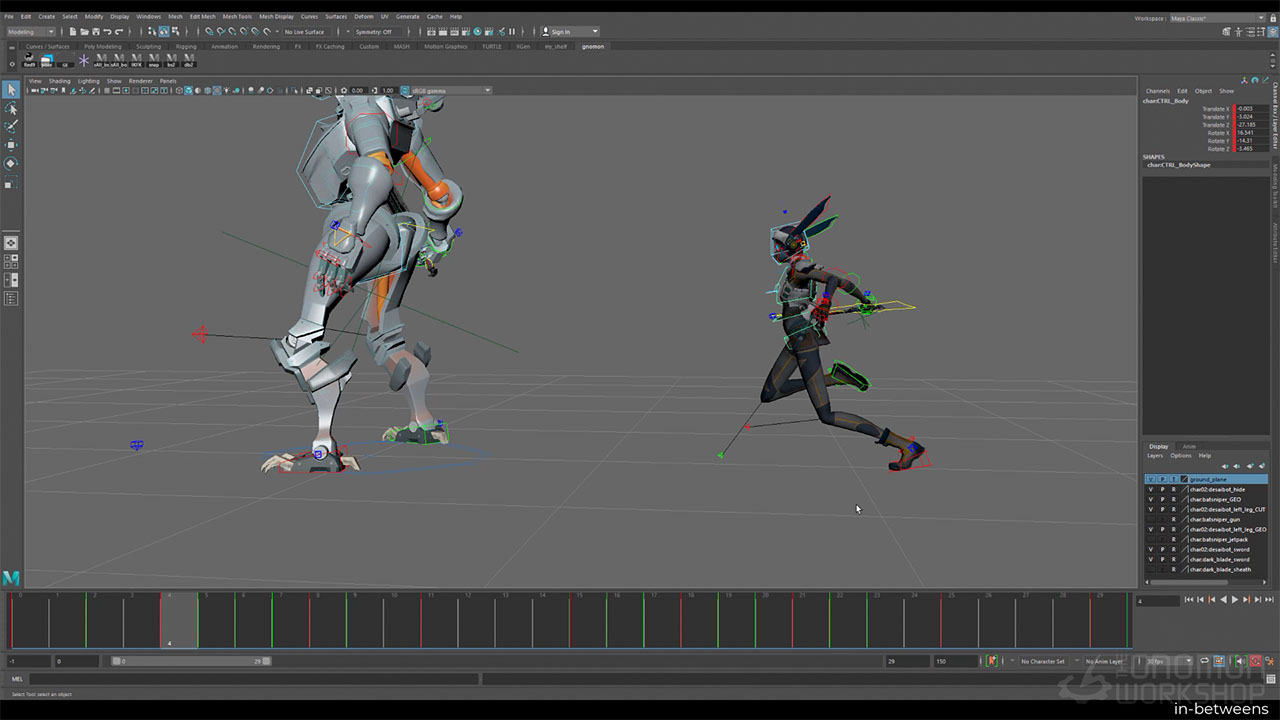Screen dimensions: 1280x720
Task: Click the auto keyframe toggle icon
Action: [x=992, y=661]
